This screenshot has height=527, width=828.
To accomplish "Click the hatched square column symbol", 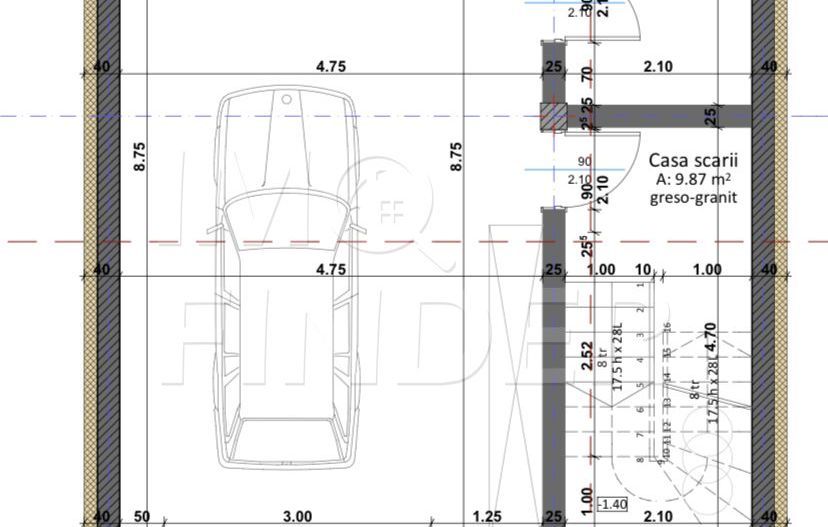I will [553, 116].
